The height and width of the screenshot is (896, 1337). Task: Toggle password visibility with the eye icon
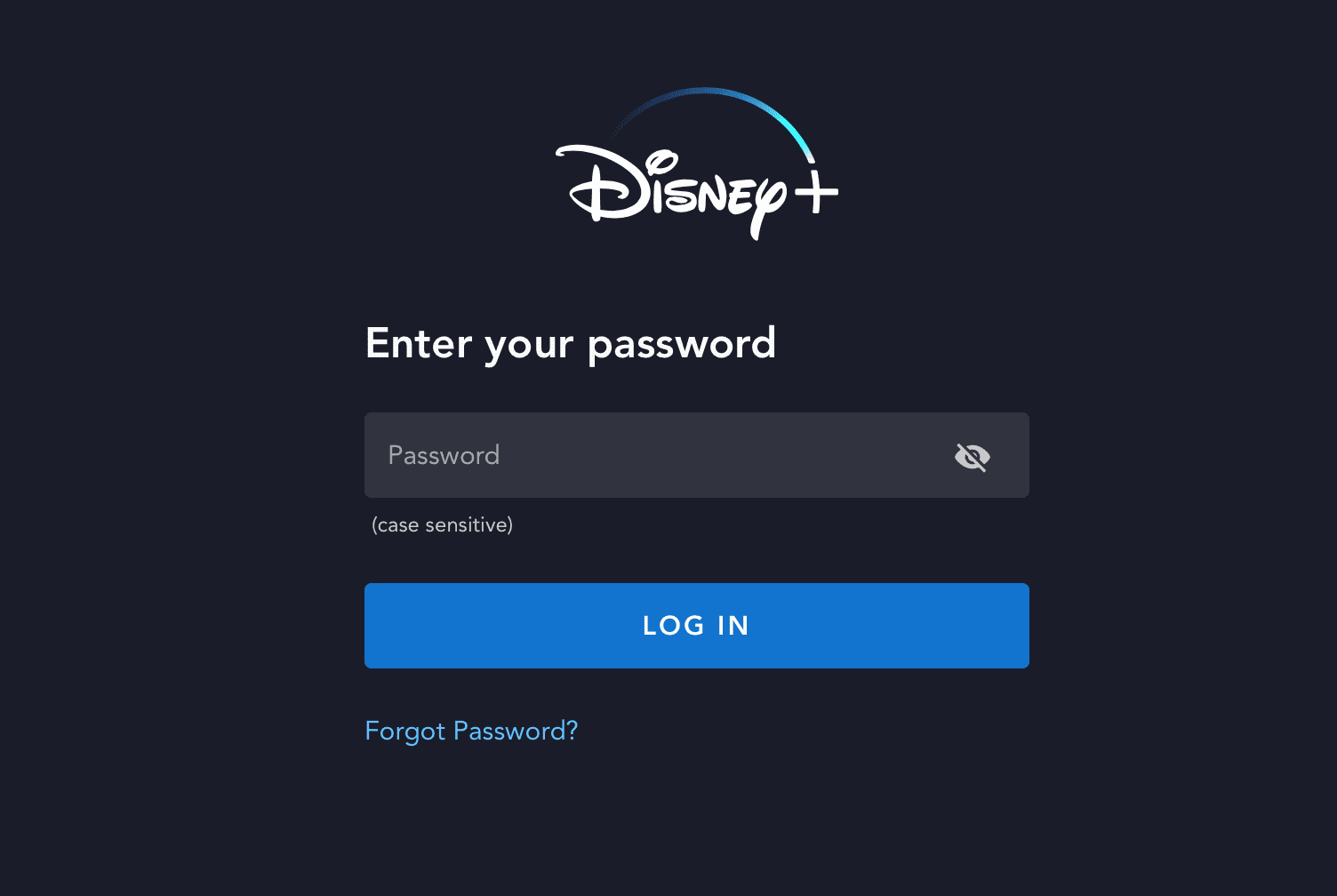pos(972,457)
